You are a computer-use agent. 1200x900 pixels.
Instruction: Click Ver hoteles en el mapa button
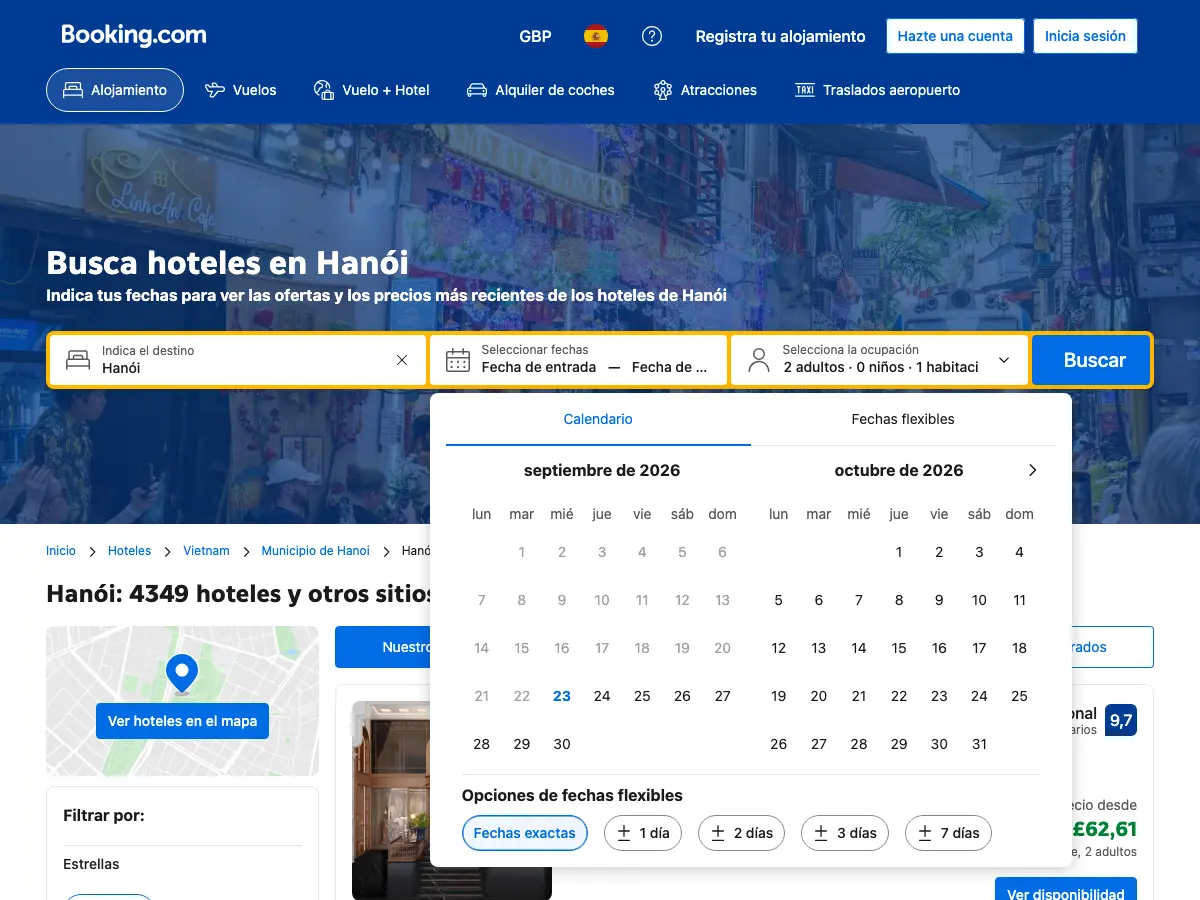point(182,721)
